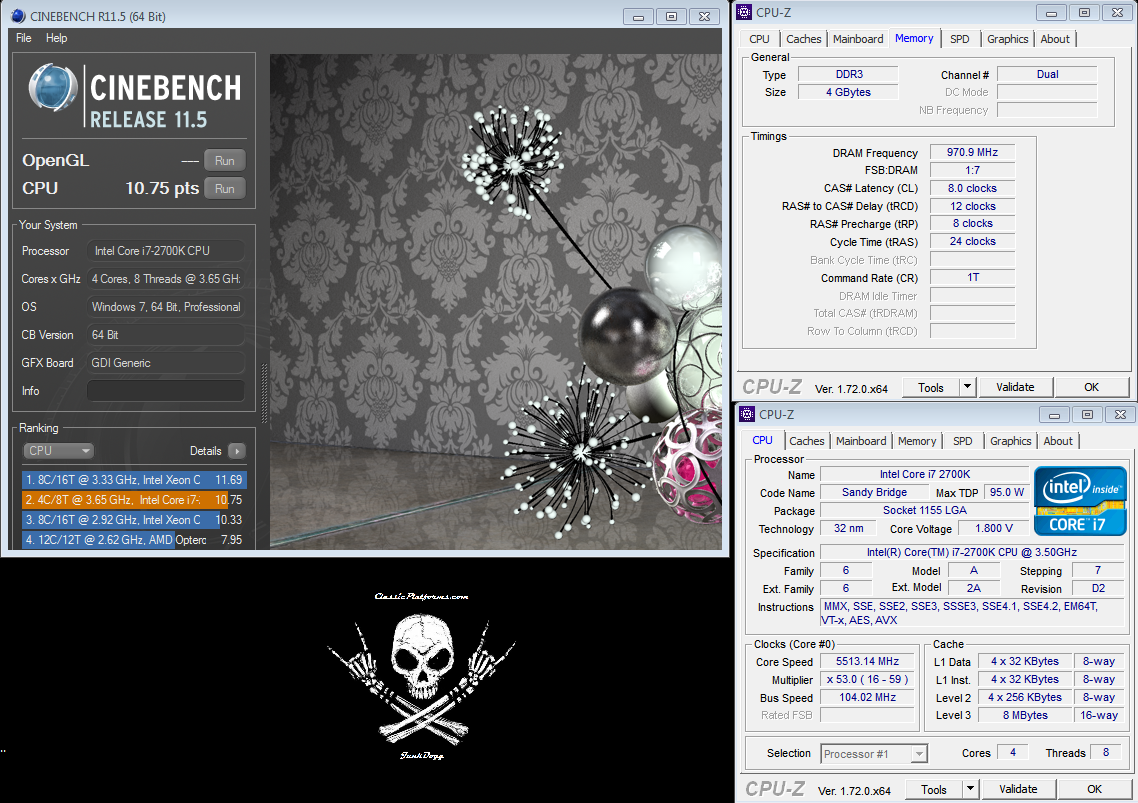Maximize the Cinebench window
This screenshot has width=1138, height=803.
point(671,17)
